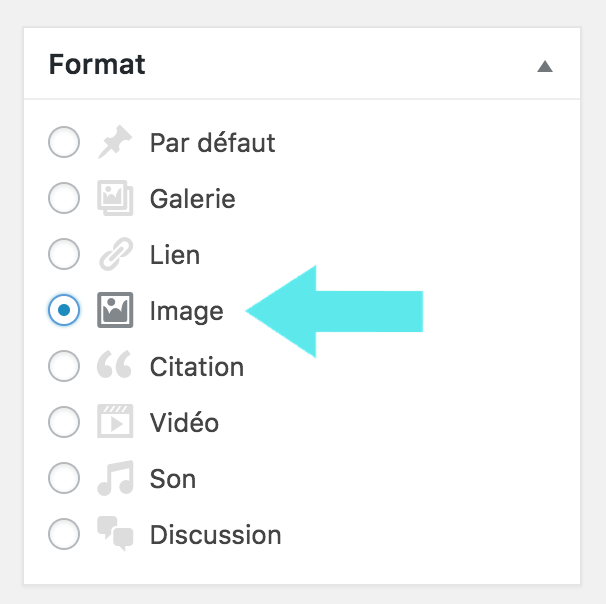Click the Discussion text label
Image resolution: width=606 pixels, height=604 pixels.
click(215, 535)
